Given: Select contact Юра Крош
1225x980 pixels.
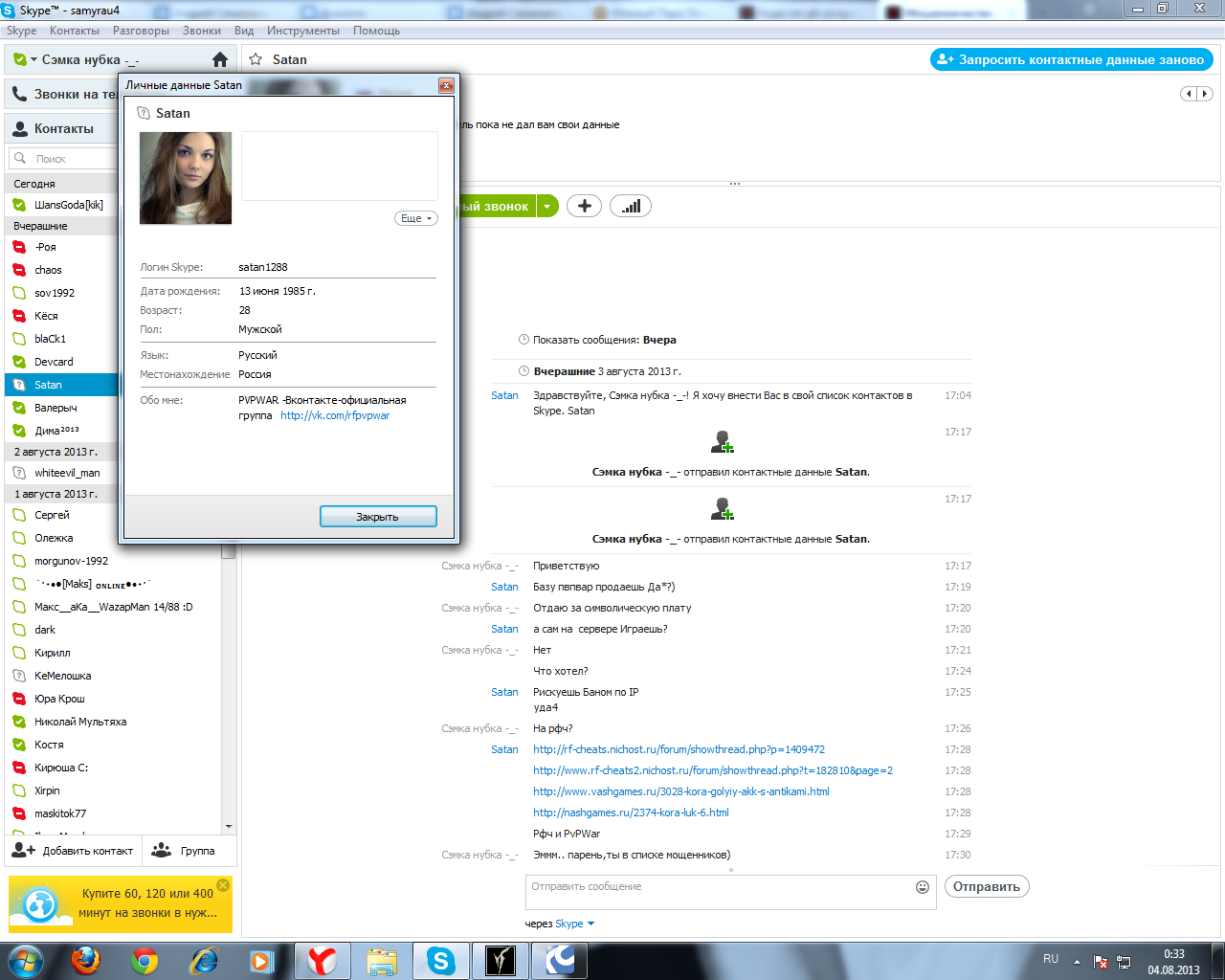Looking at the screenshot, I should tap(114, 699).
